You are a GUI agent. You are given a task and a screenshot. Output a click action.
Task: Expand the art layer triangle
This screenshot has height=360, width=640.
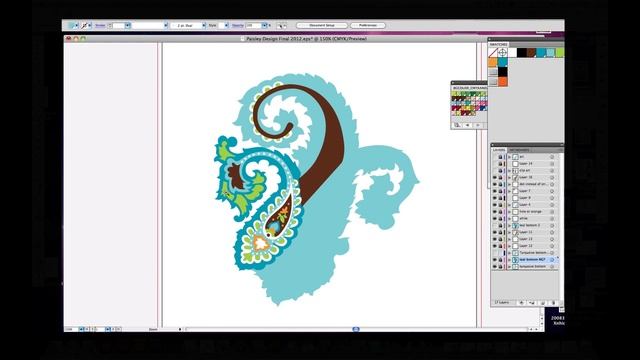tap(509, 157)
